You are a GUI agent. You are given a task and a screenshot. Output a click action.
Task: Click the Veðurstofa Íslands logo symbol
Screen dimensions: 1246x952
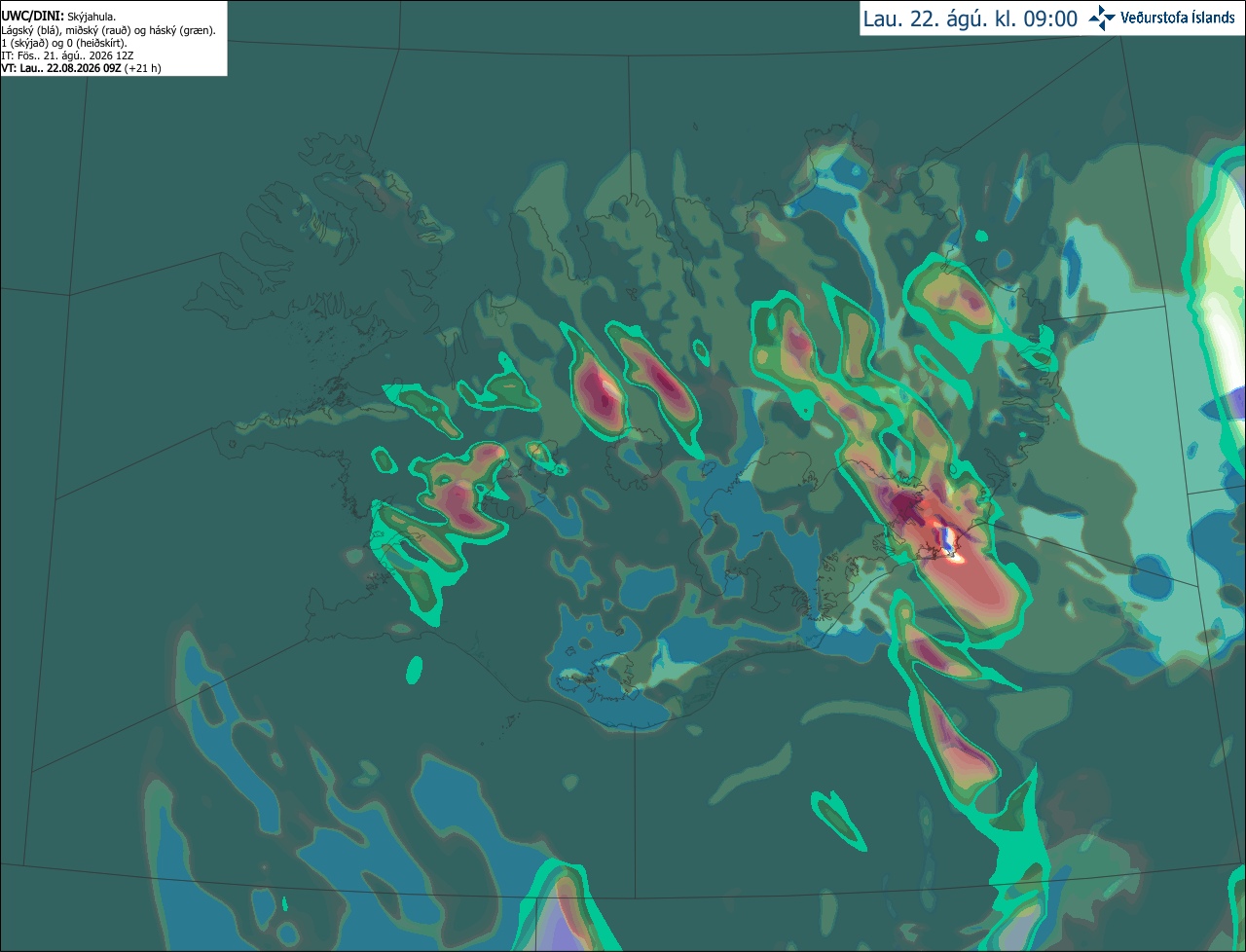click(1102, 18)
